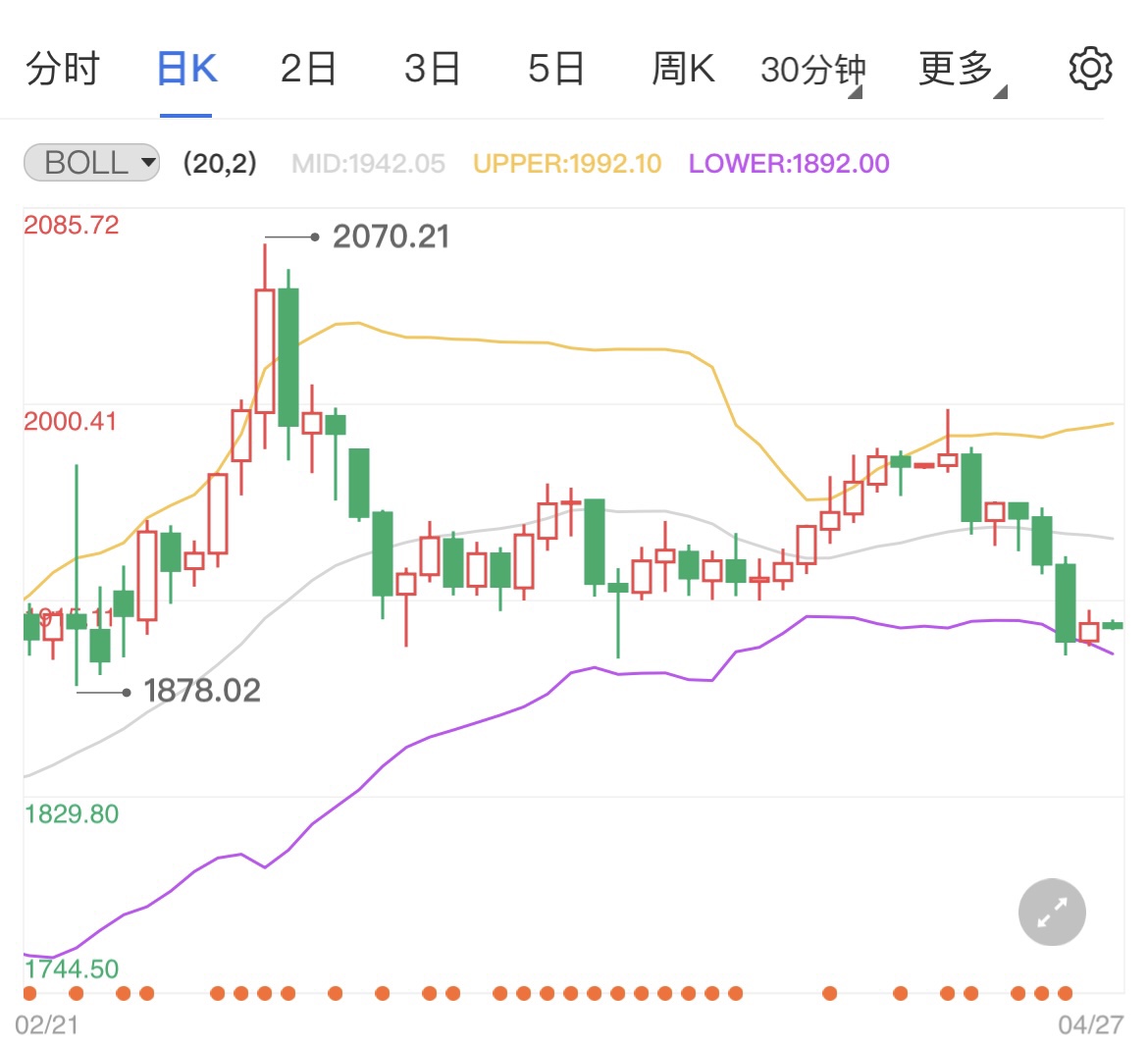
Task: Click the 2070.21 high price marker
Action: point(391,235)
